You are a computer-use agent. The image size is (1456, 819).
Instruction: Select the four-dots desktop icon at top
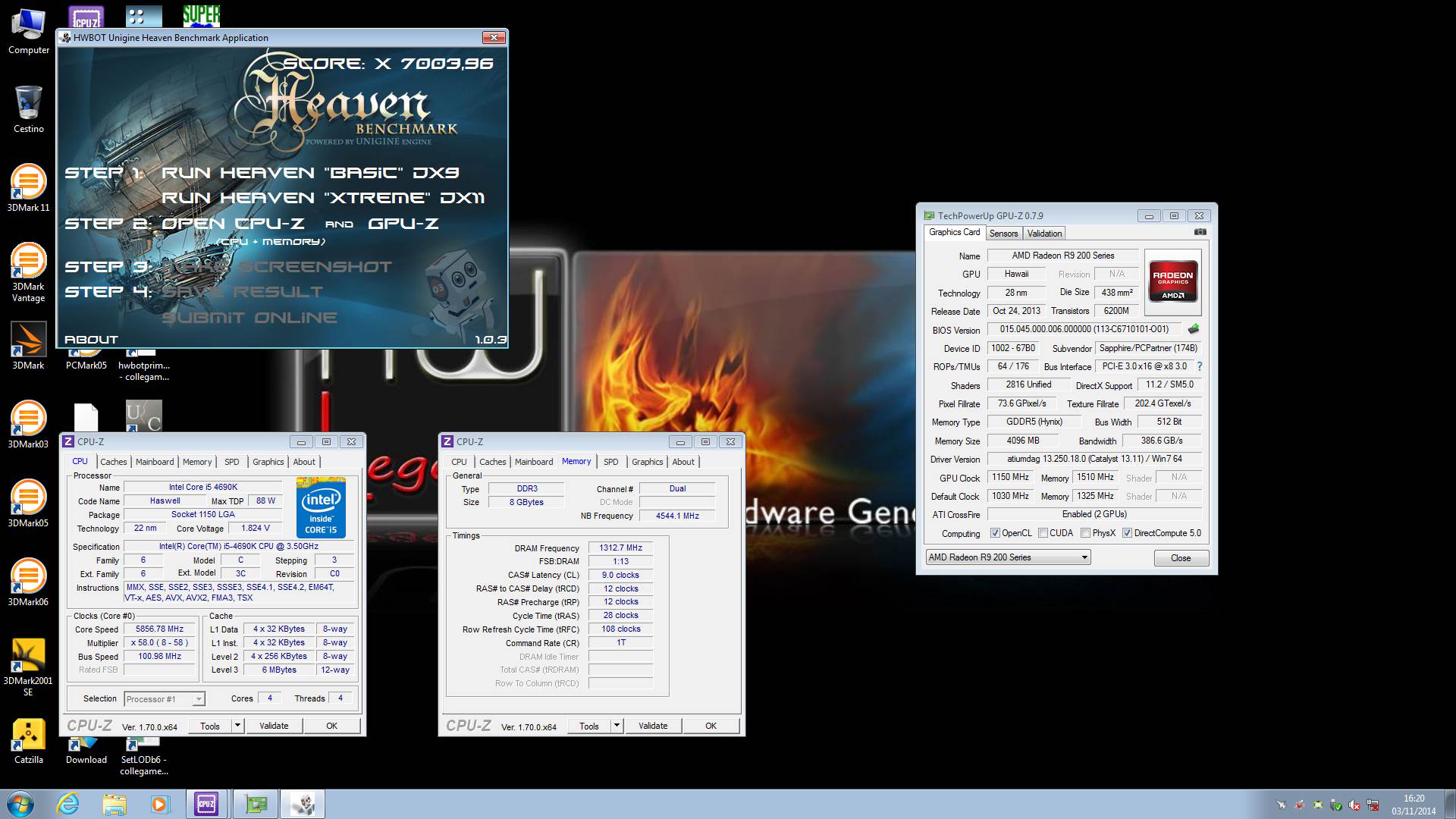coord(144,16)
